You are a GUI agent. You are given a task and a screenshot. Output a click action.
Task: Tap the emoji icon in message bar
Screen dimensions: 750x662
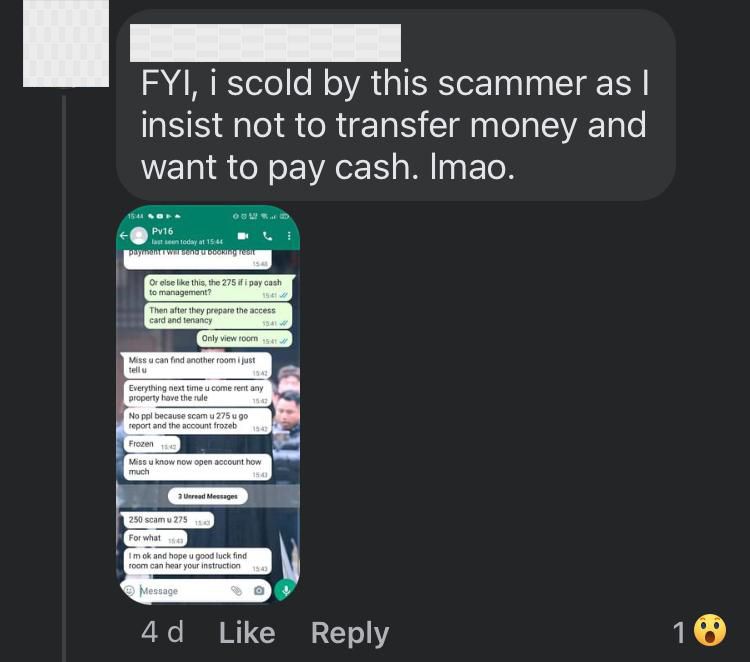(129, 591)
